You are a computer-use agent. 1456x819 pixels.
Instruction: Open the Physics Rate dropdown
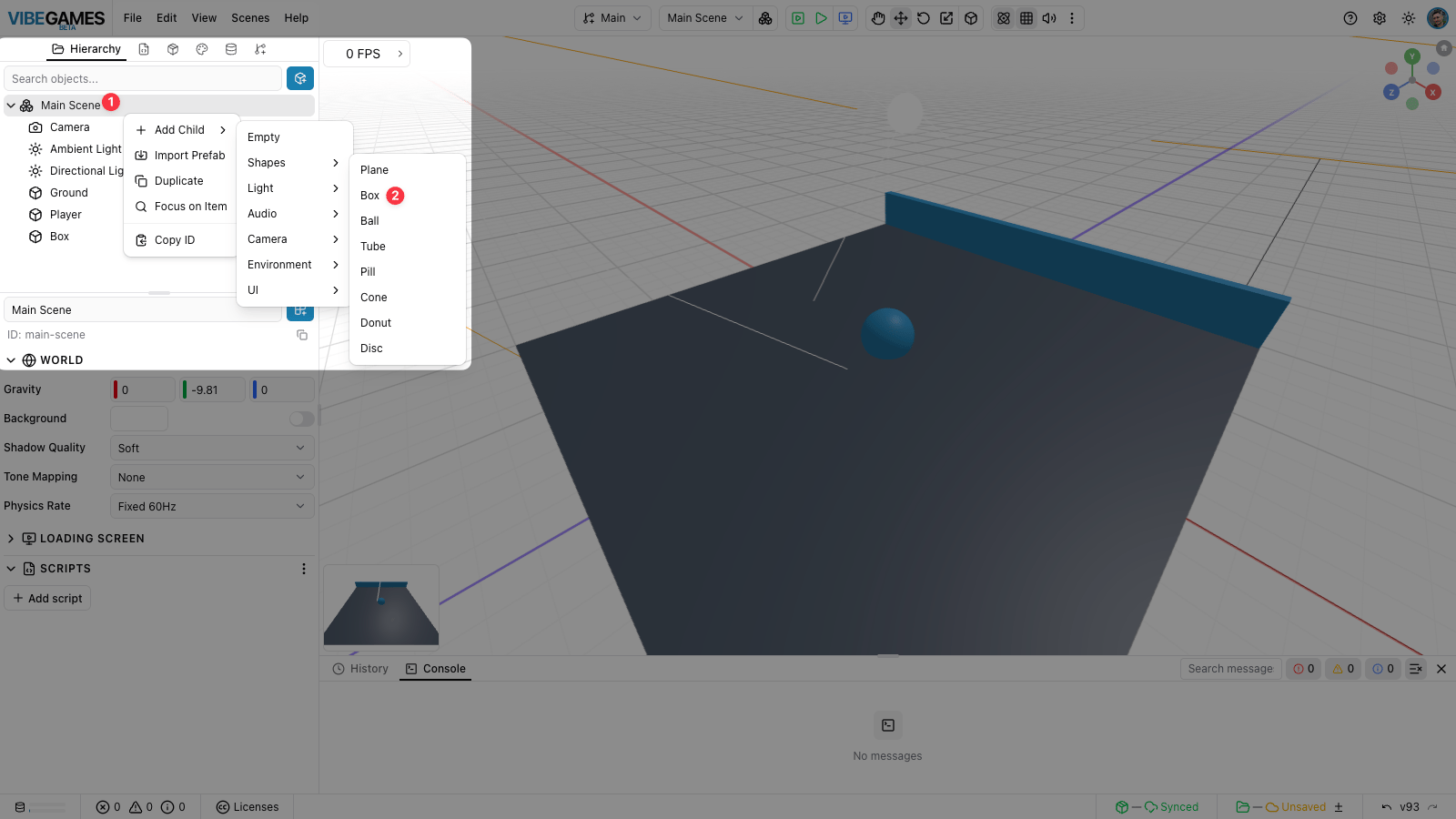tap(212, 506)
